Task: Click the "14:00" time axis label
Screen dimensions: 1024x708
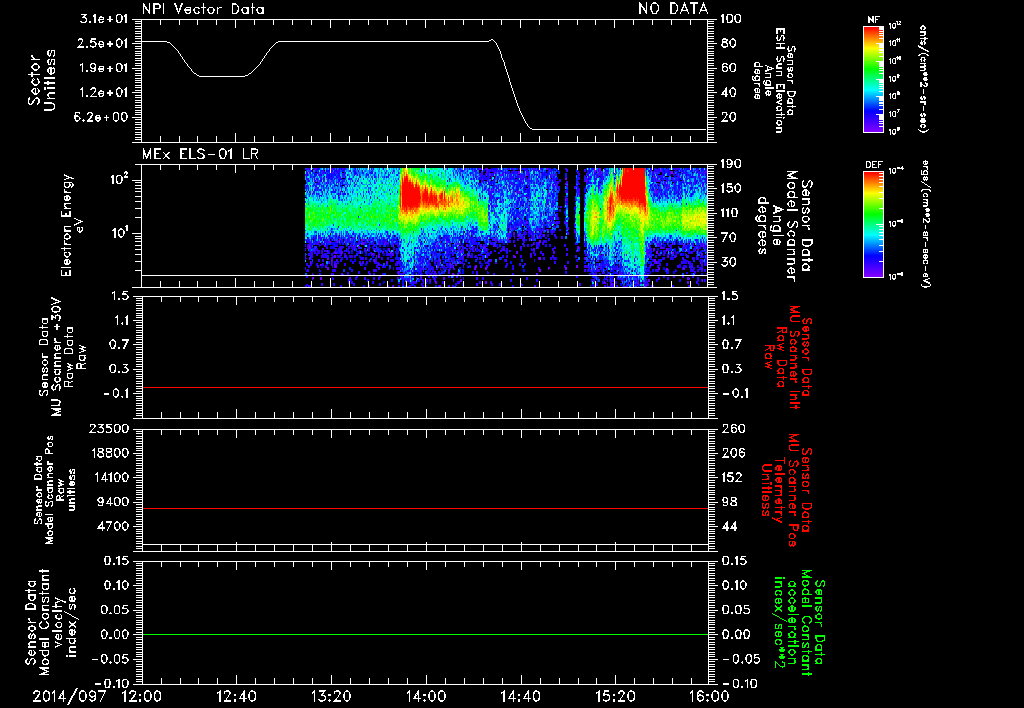Action: (x=426, y=696)
